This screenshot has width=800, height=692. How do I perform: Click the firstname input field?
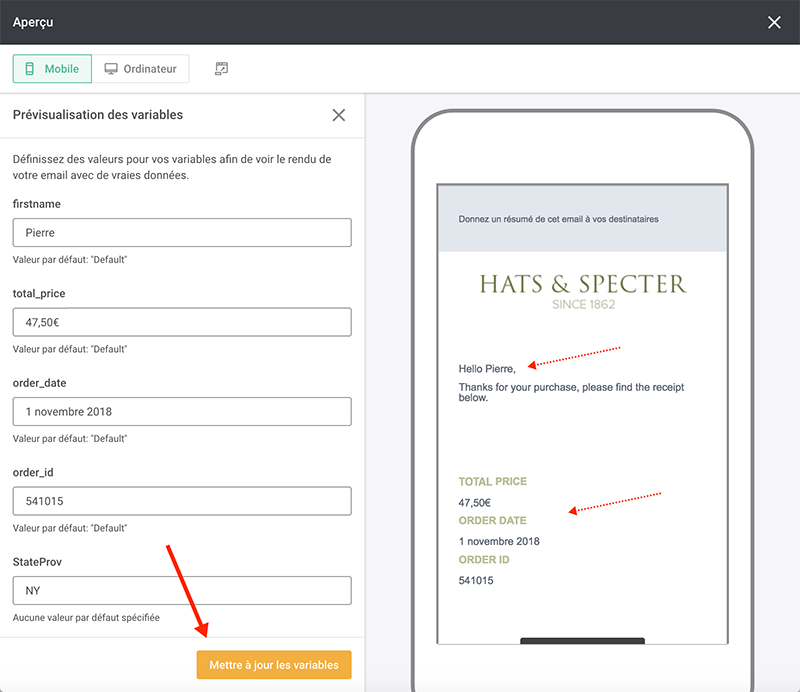tap(182, 233)
